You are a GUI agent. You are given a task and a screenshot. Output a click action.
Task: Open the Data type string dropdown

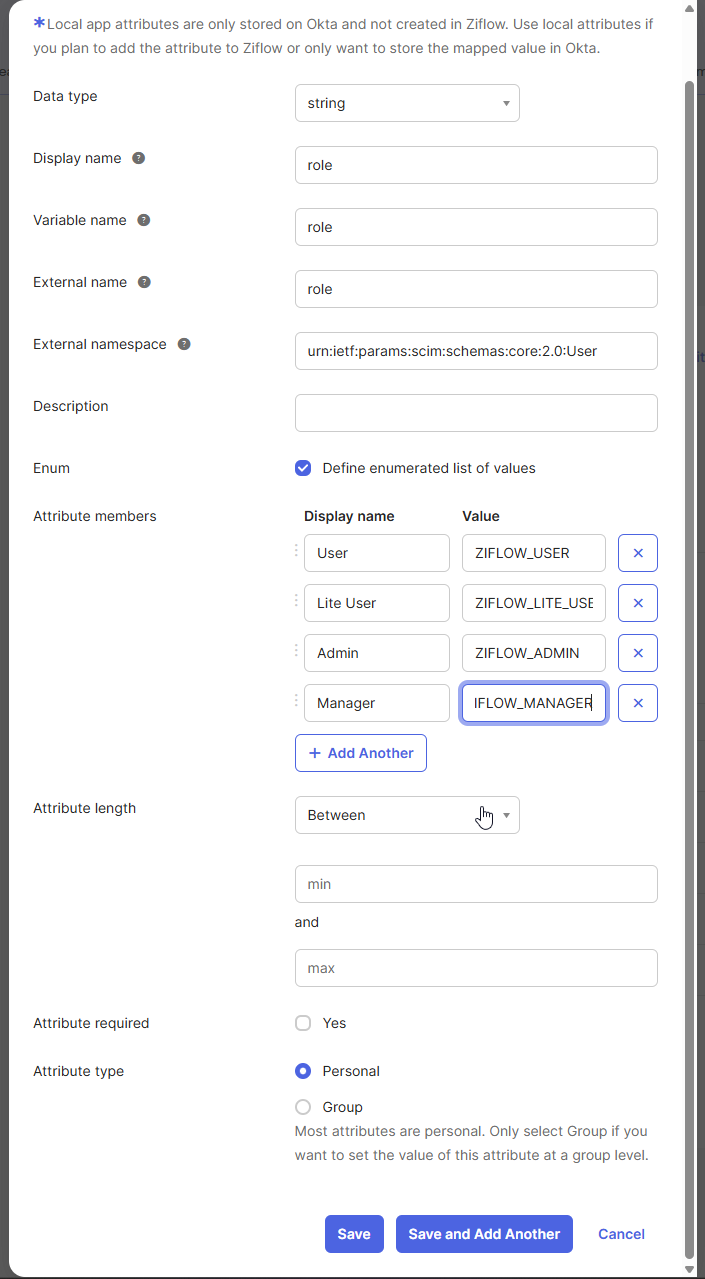[407, 103]
